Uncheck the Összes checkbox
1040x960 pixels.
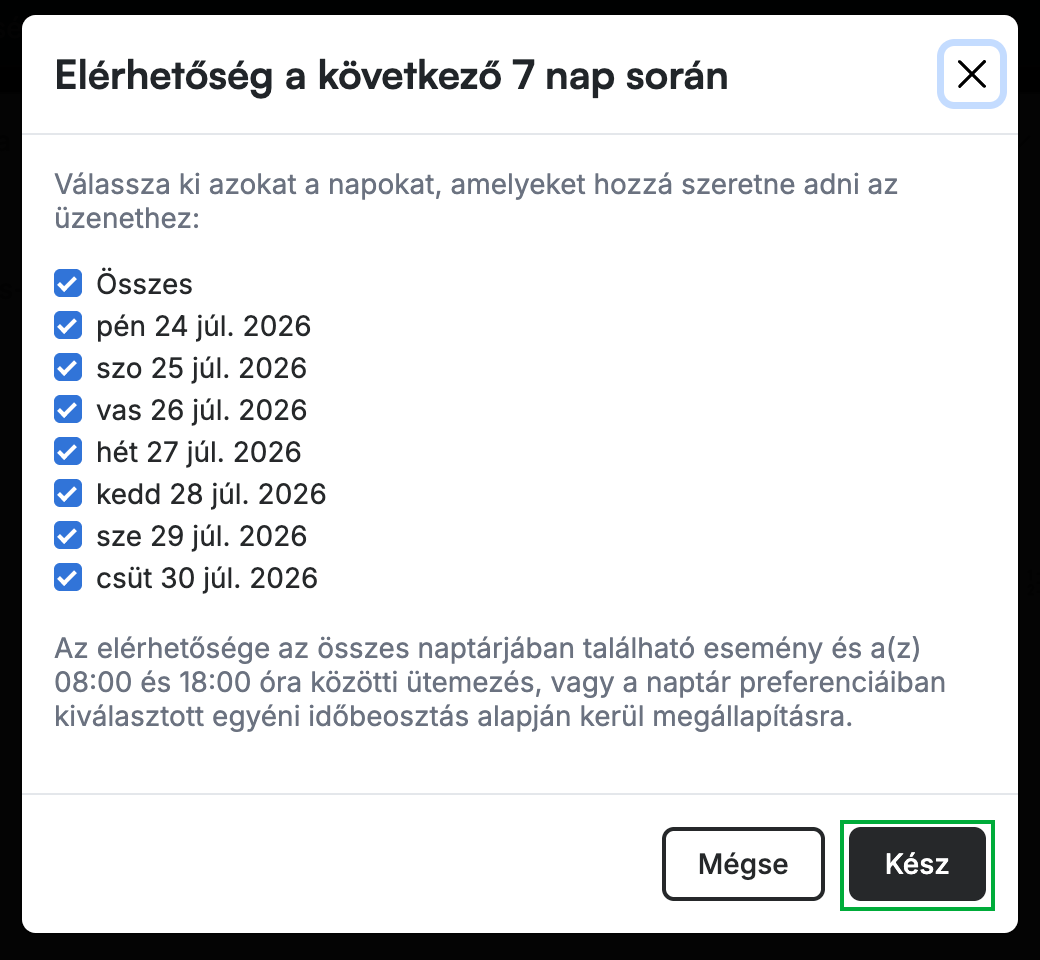68,283
